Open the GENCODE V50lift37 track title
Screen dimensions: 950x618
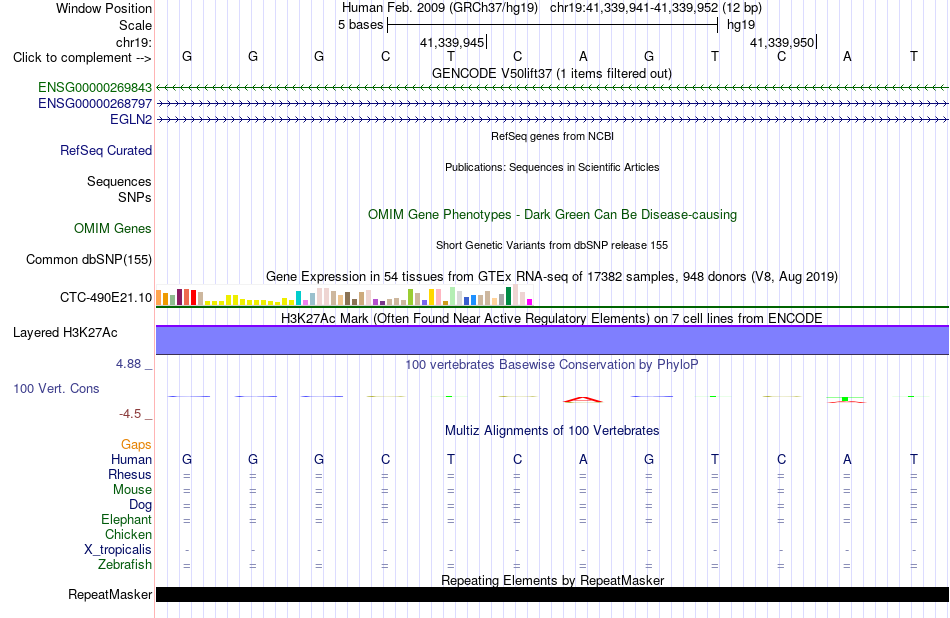pyautogui.click(x=551, y=73)
